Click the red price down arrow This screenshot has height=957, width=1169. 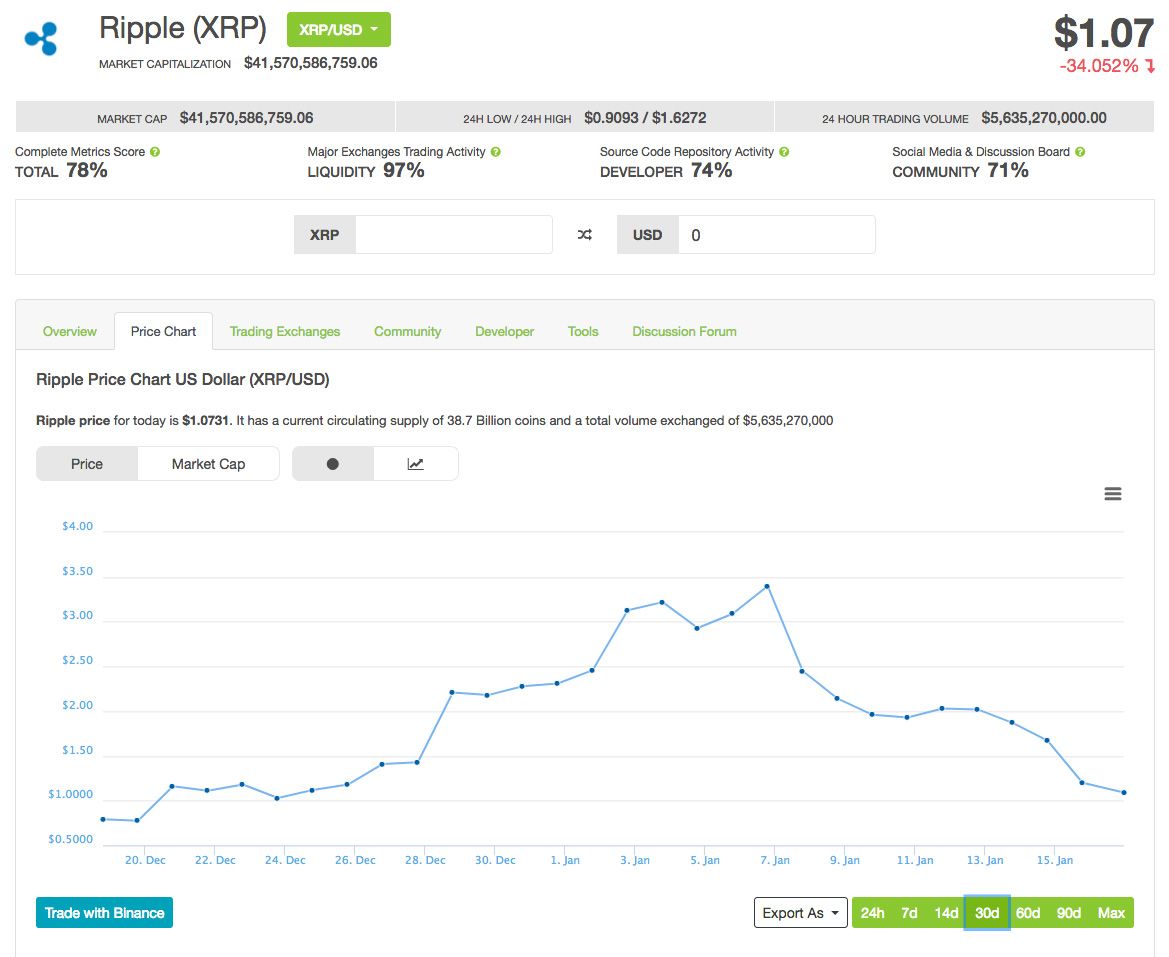point(1150,66)
